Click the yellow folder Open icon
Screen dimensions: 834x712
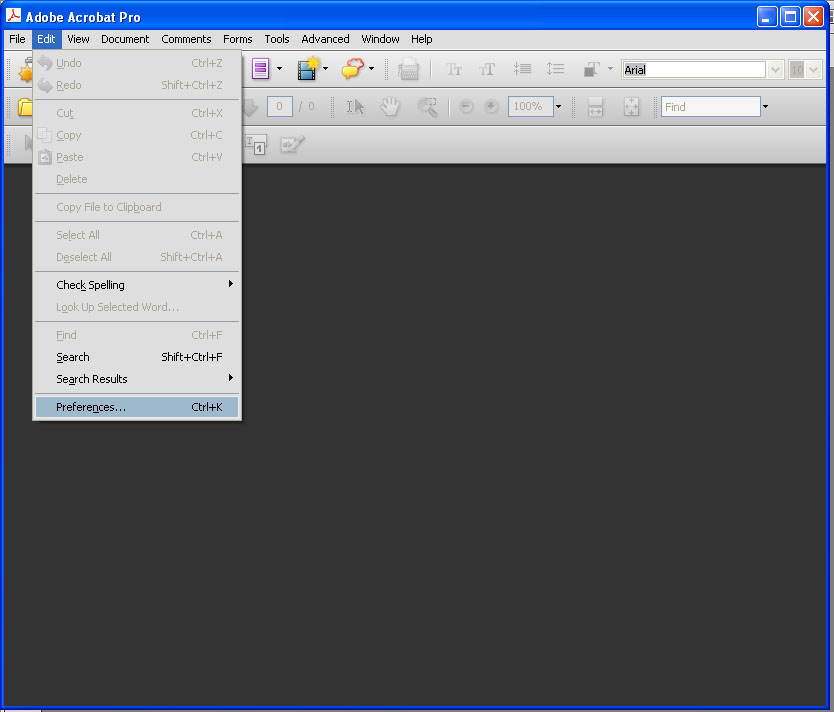pyautogui.click(x=24, y=107)
